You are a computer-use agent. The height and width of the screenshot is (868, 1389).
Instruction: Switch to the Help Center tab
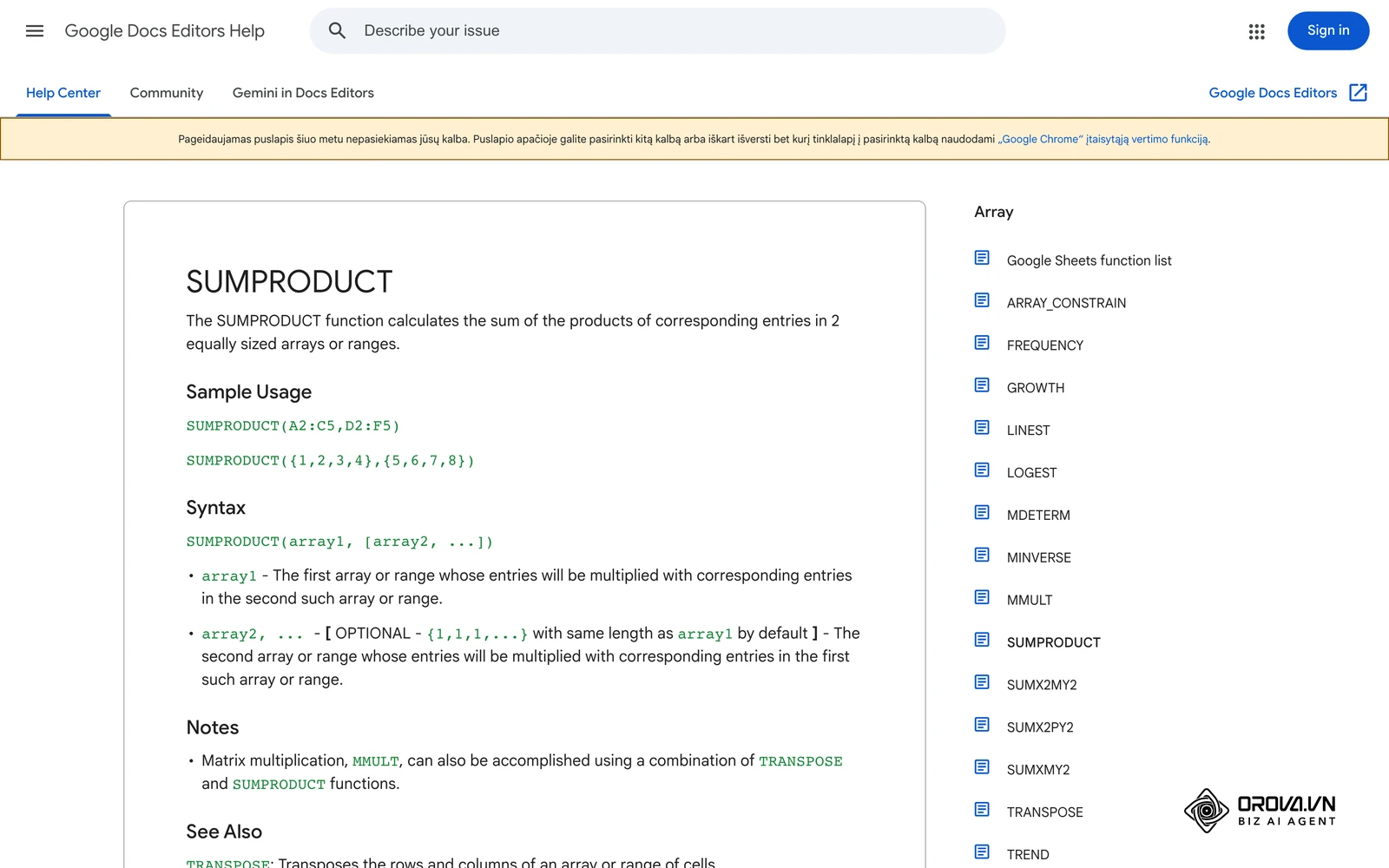(x=63, y=93)
